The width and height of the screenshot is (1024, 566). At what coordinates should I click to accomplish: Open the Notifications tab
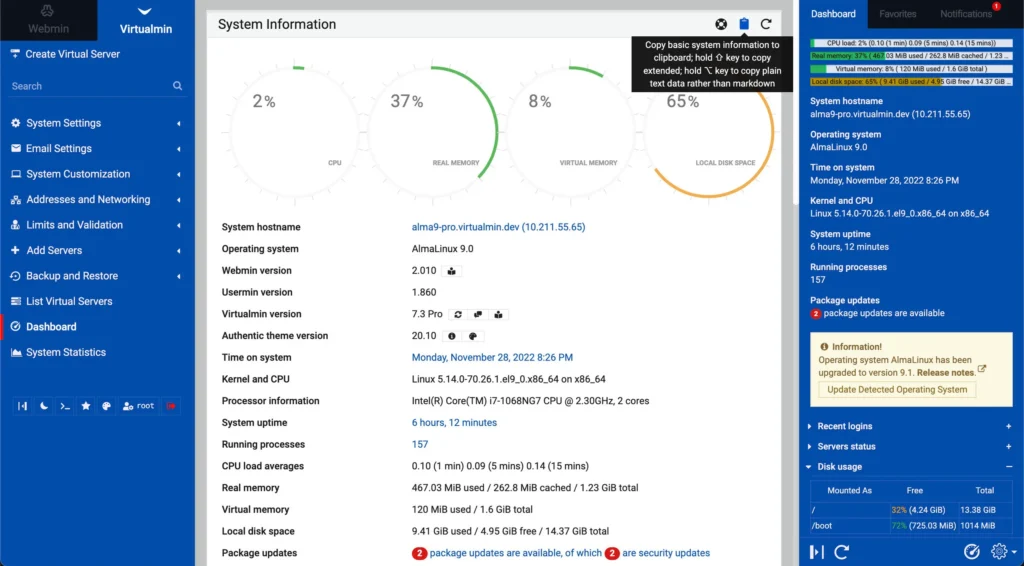(966, 14)
